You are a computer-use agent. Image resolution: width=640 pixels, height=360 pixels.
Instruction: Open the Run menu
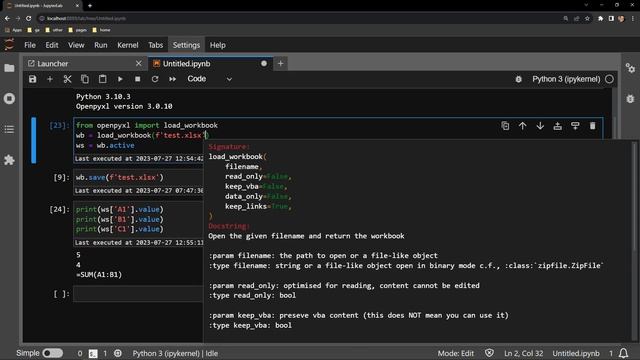[x=101, y=45]
